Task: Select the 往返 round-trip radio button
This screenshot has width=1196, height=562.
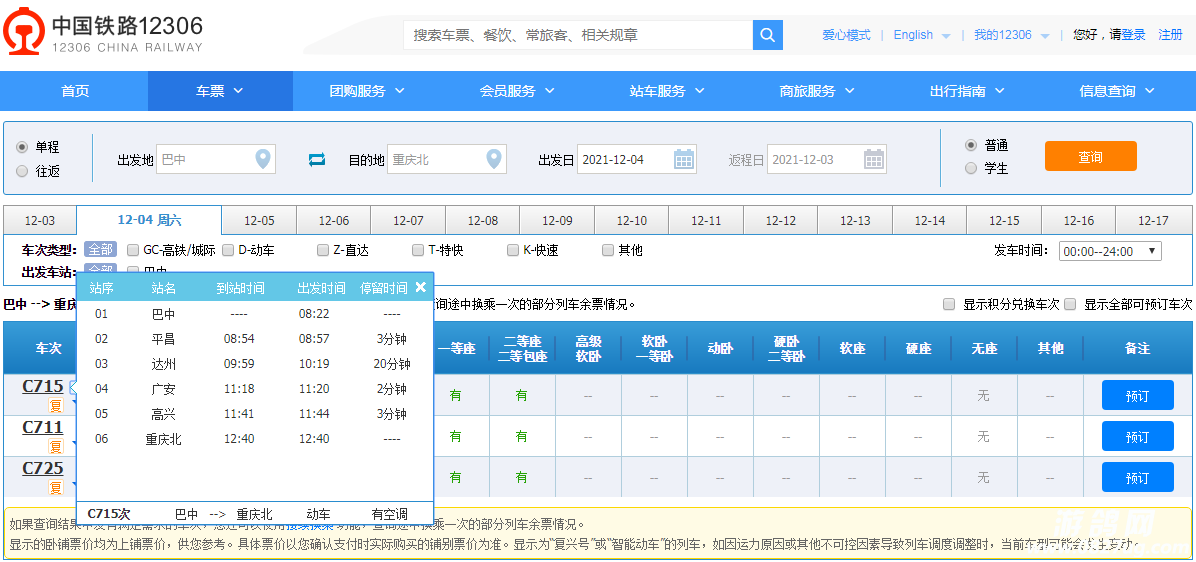Action: pyautogui.click(x=22, y=171)
